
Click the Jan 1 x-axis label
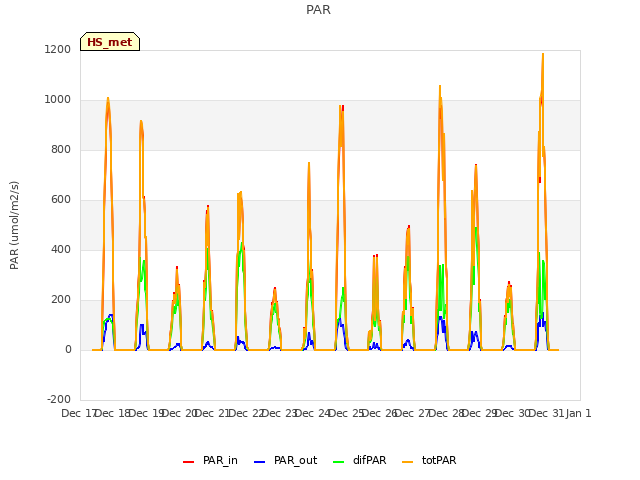click(x=578, y=413)
